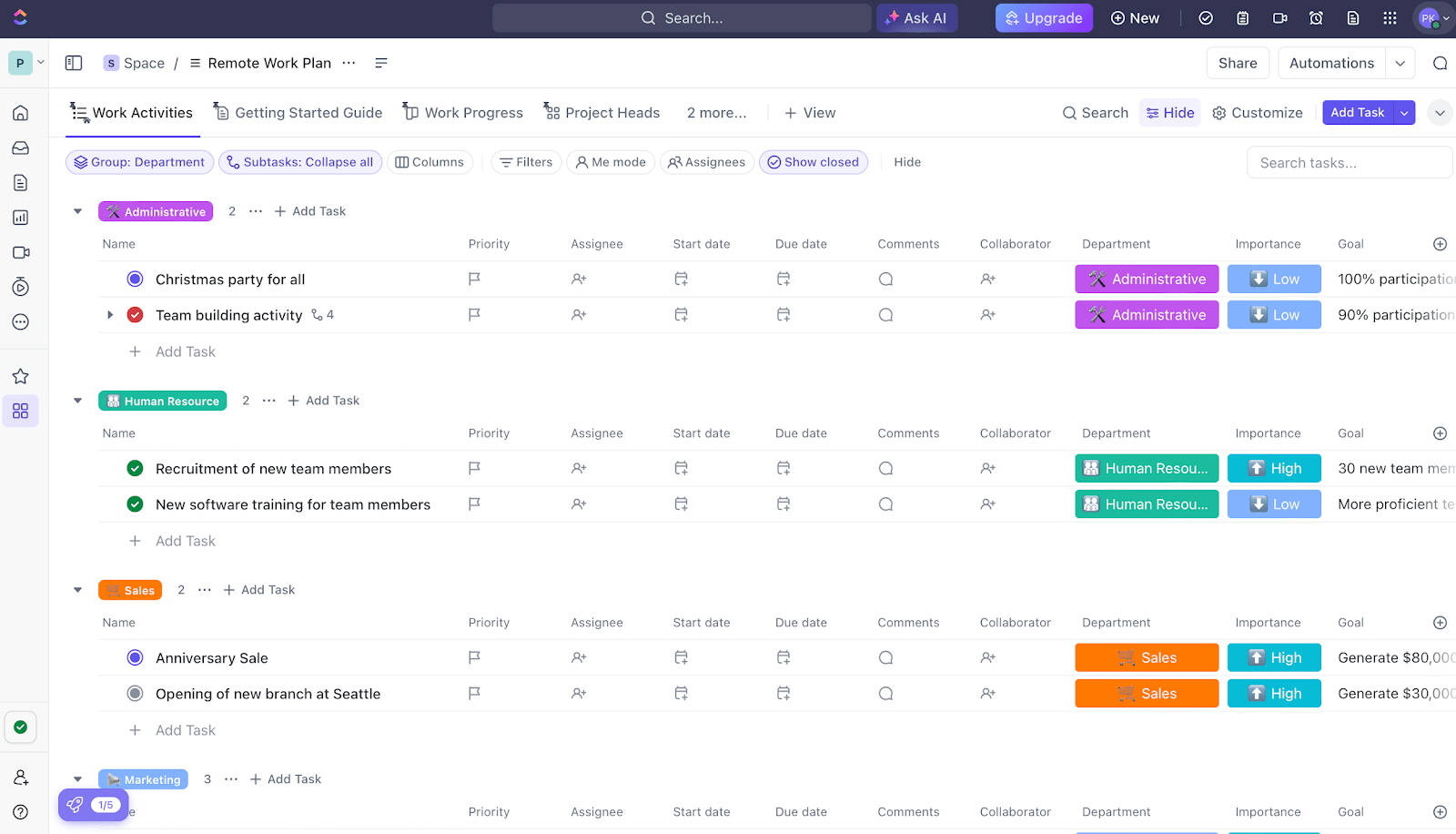Collapse the Administrative group

[x=77, y=211]
